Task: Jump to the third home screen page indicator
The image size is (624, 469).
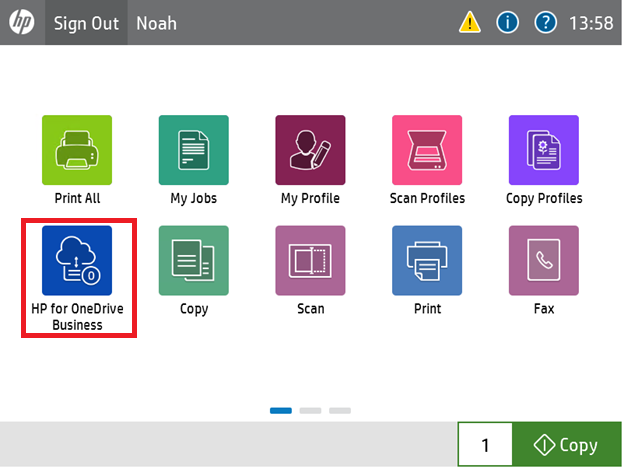Action: coord(340,410)
